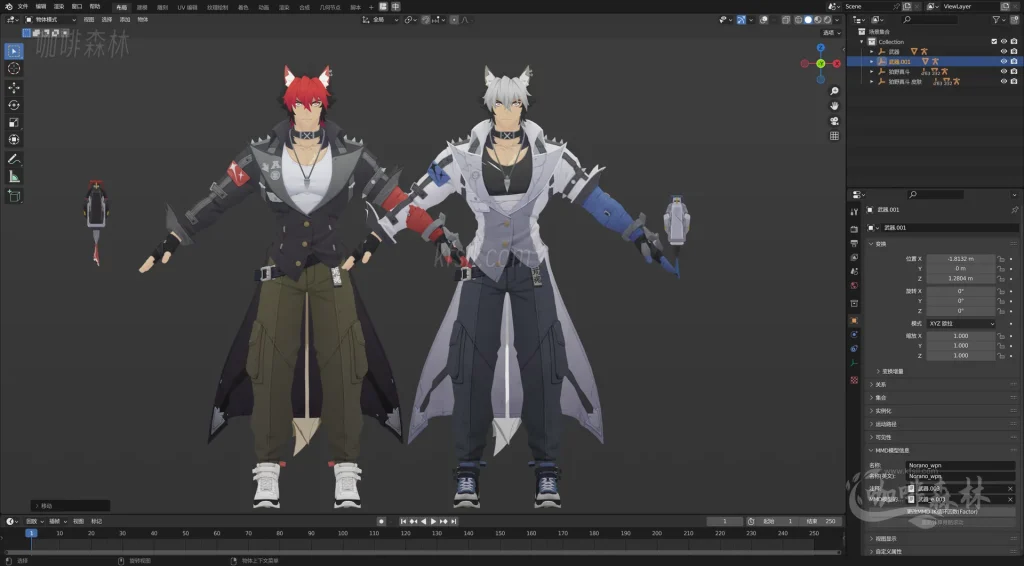Switch to the UV 编辑 workspace tab

click(x=187, y=7)
